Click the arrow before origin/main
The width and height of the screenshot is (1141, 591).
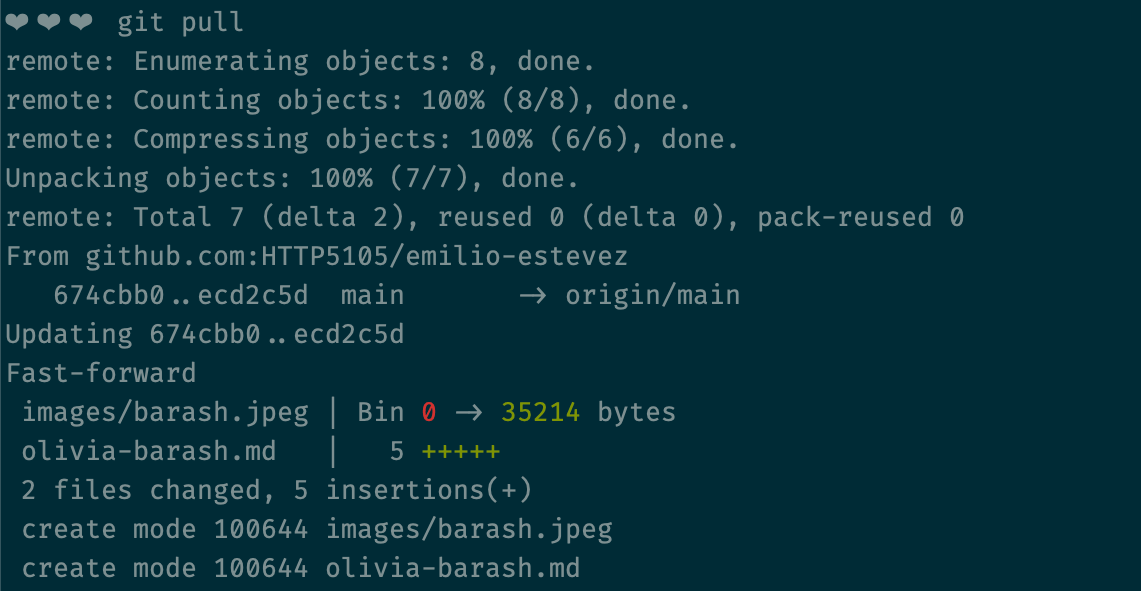point(533,296)
